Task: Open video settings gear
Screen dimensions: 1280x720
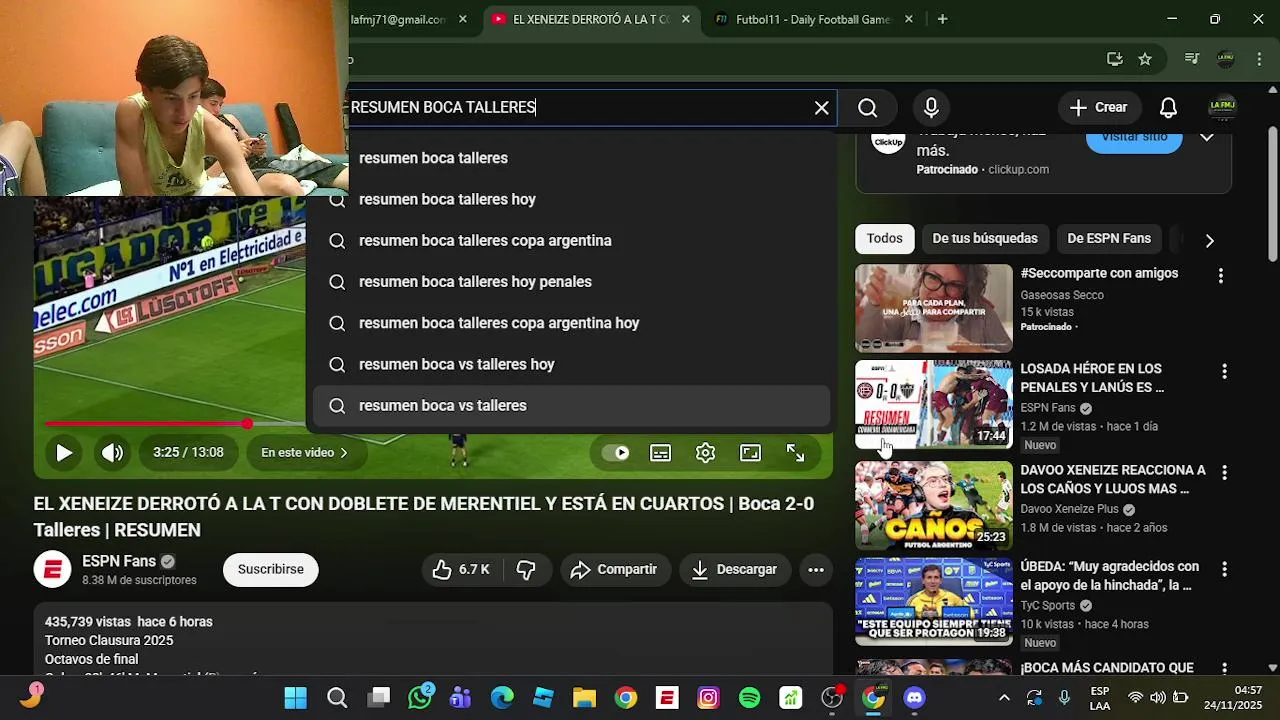Action: tap(705, 453)
